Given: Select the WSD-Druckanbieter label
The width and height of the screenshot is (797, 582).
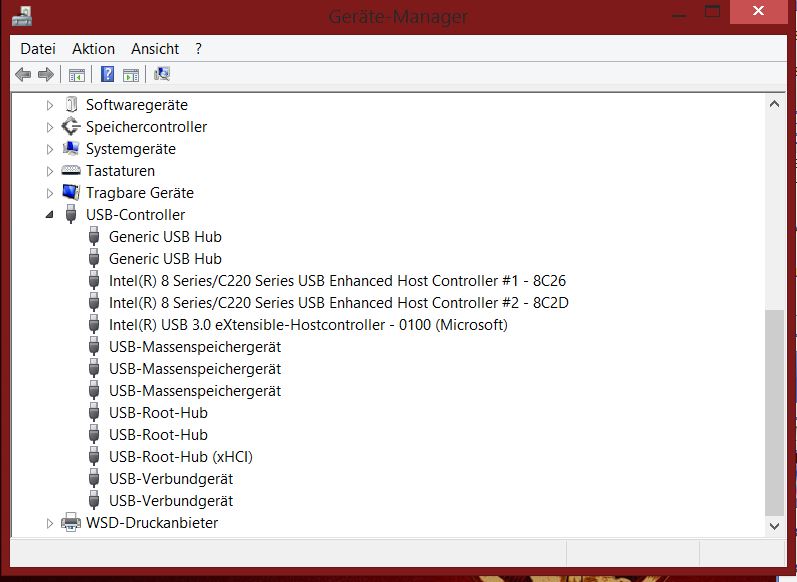Looking at the screenshot, I should (x=152, y=523).
